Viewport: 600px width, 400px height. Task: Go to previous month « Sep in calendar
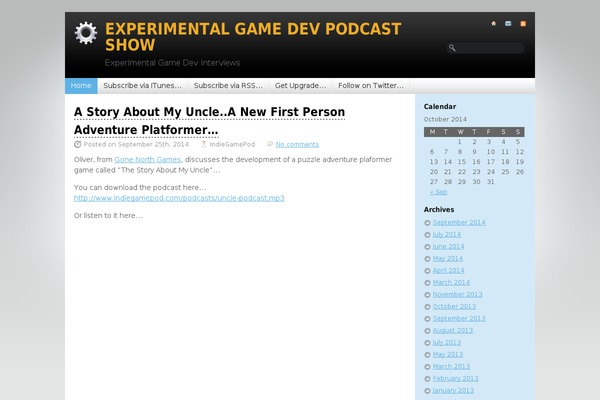[439, 192]
